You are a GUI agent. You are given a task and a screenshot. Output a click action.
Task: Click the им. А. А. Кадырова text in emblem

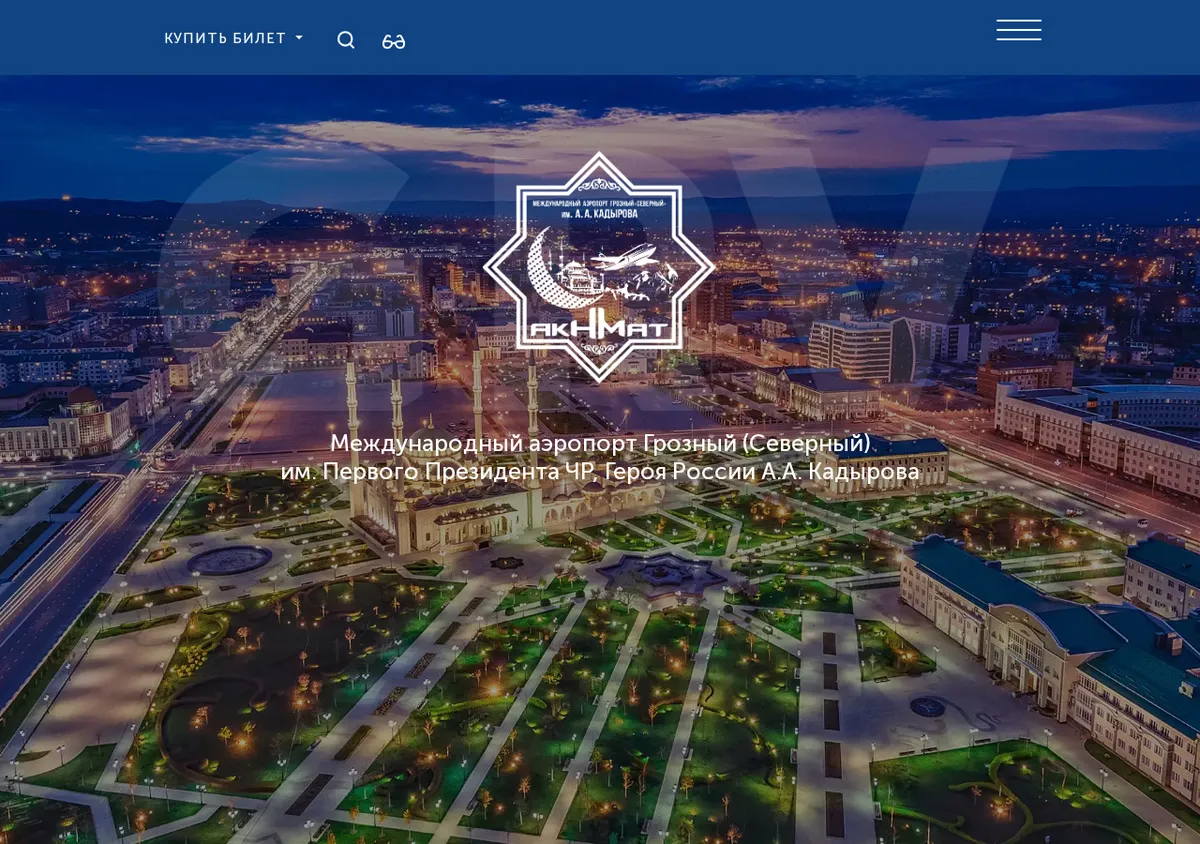pos(599,214)
